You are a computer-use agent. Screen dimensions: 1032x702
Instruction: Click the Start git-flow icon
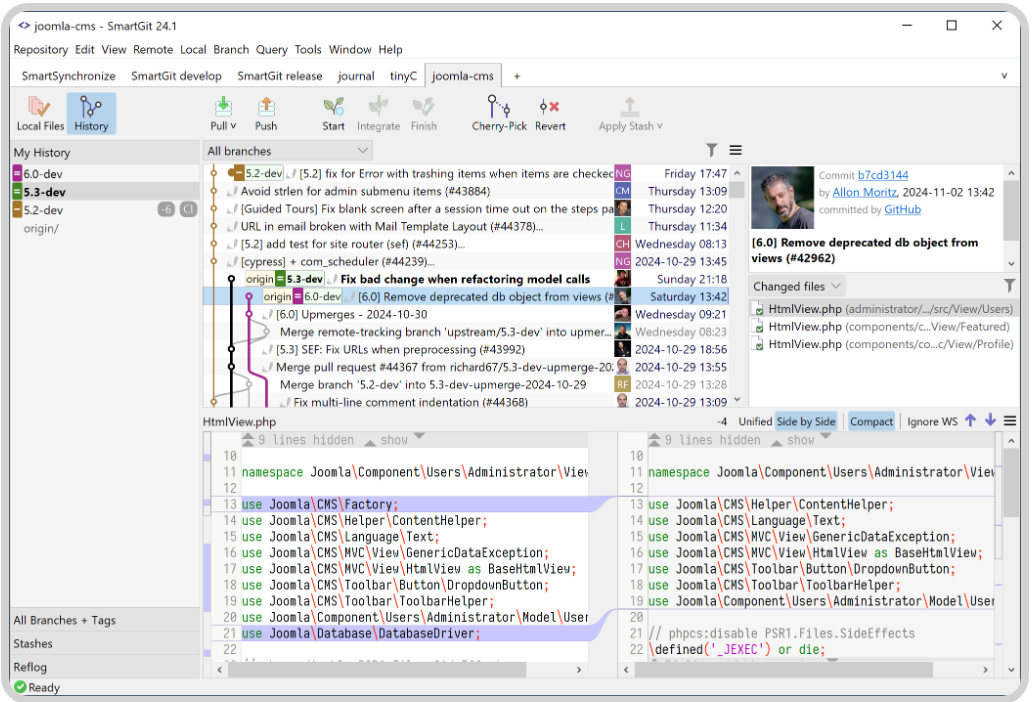(333, 112)
